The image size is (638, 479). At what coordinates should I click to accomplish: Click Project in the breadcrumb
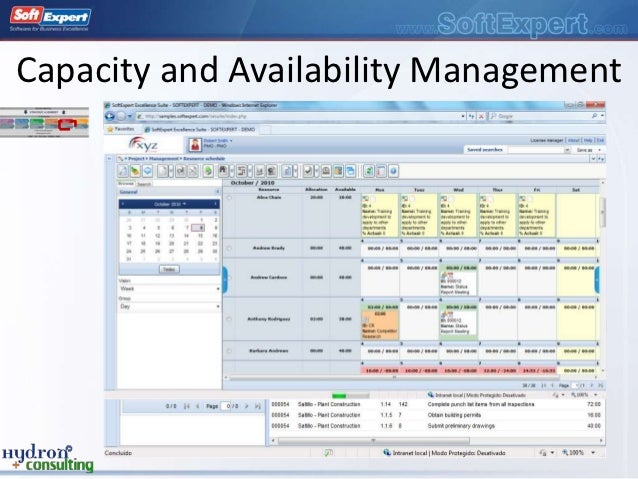coord(136,159)
